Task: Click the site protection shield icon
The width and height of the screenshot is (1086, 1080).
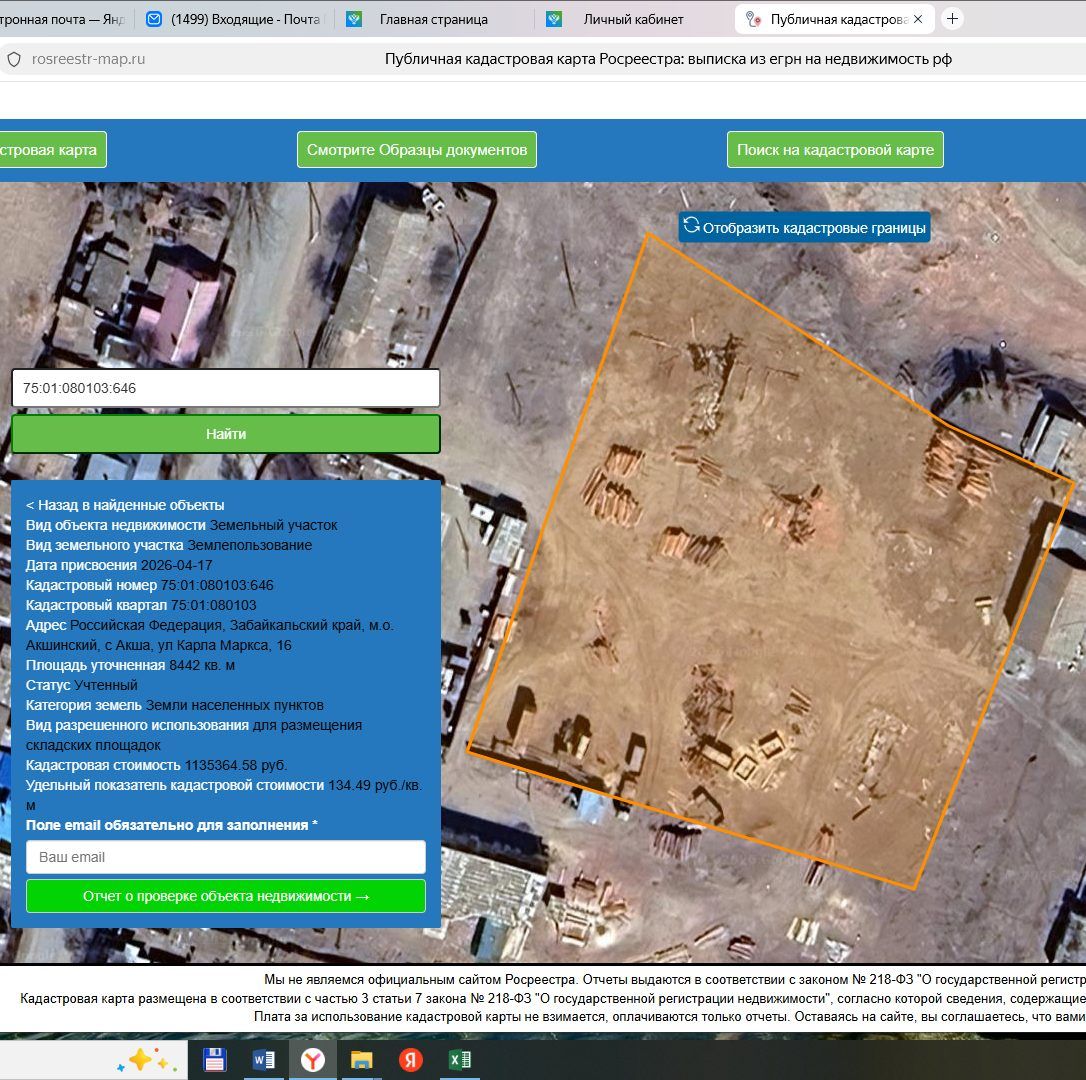Action: tap(14, 60)
